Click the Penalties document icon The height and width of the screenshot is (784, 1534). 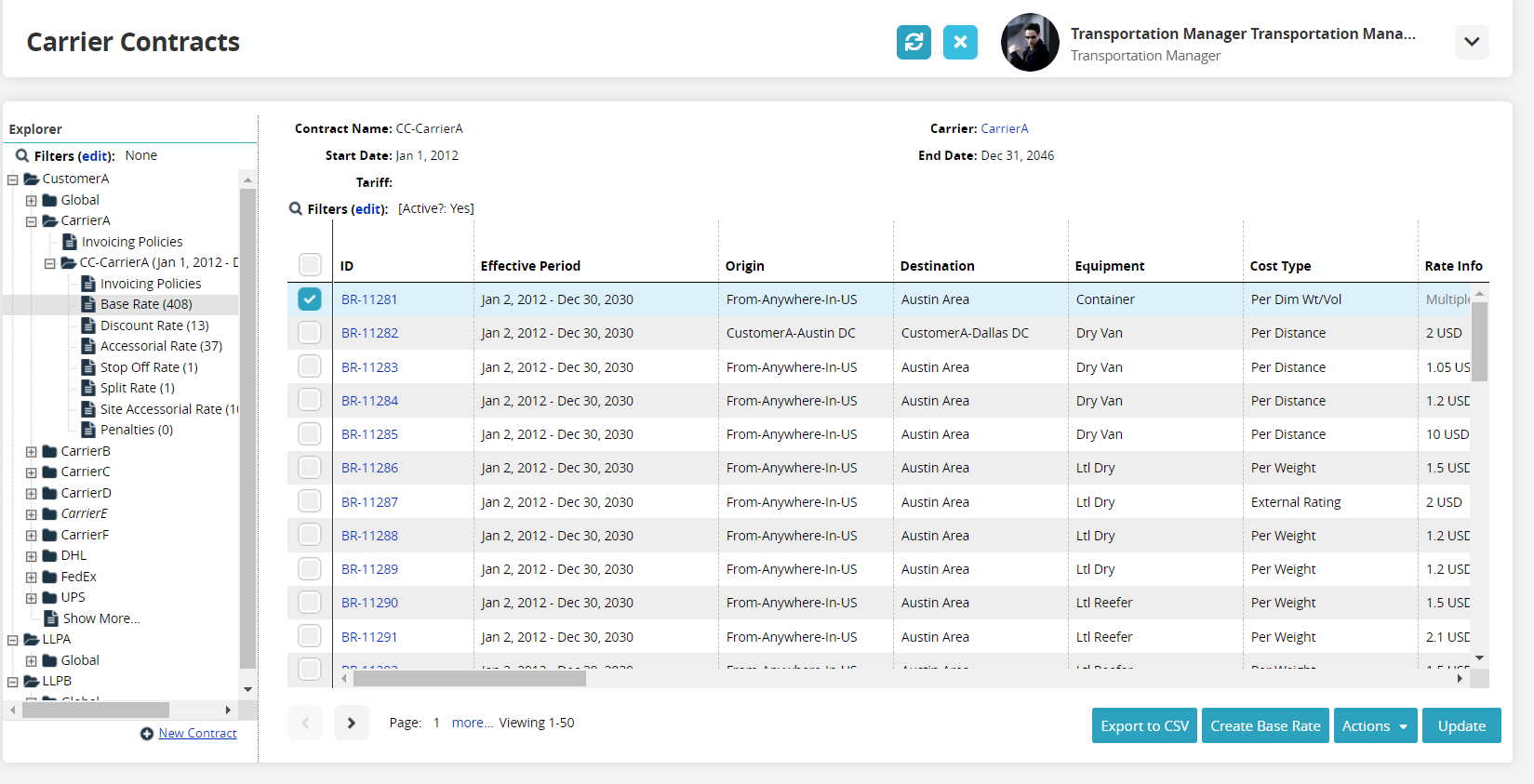pyautogui.click(x=88, y=430)
